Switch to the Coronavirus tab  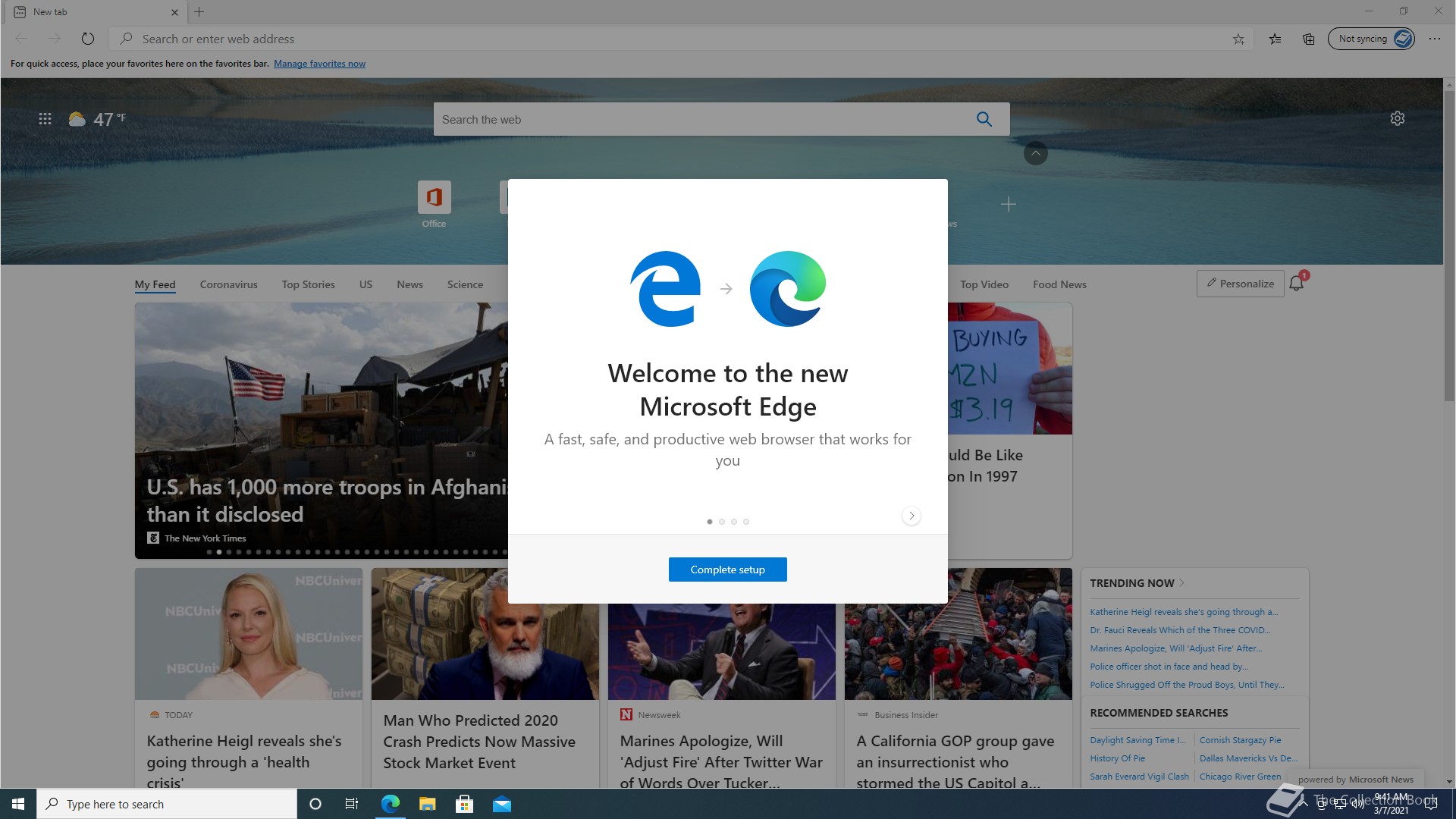tap(228, 284)
